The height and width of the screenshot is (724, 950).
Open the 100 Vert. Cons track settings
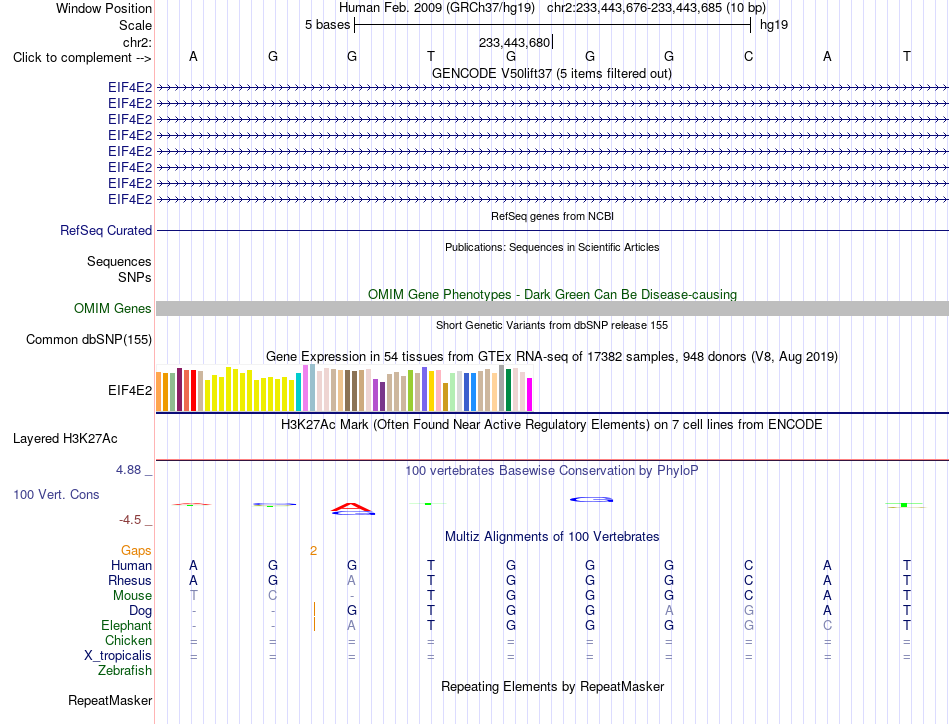coord(56,494)
